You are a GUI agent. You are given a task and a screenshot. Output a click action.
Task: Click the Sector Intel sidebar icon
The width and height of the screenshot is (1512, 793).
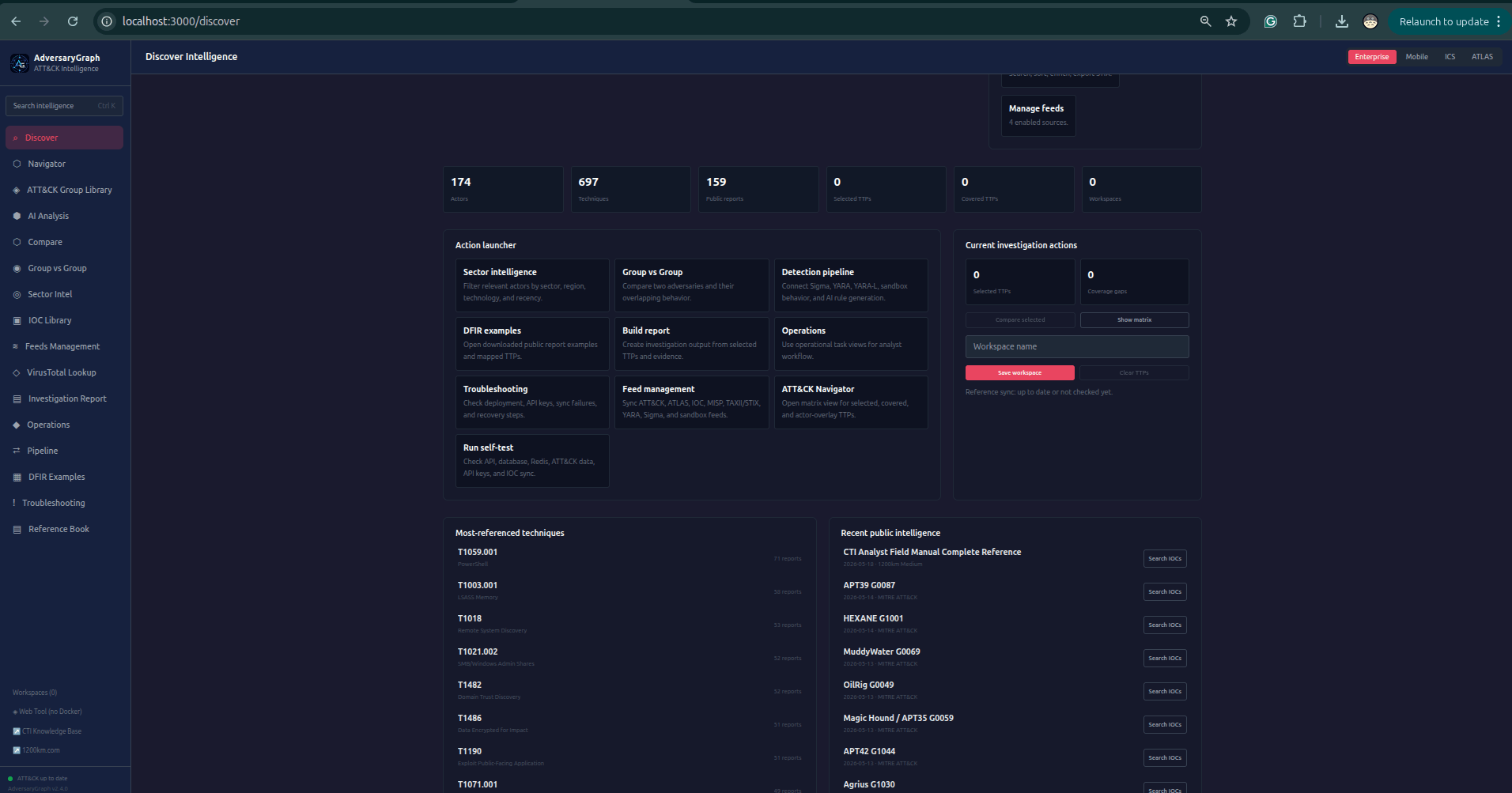tap(17, 294)
